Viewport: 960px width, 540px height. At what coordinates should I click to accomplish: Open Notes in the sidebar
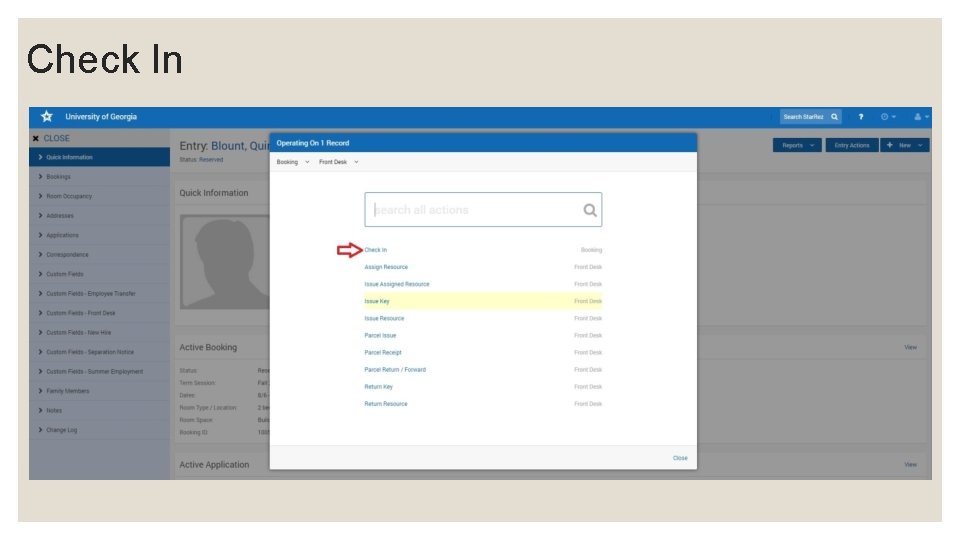99,411
